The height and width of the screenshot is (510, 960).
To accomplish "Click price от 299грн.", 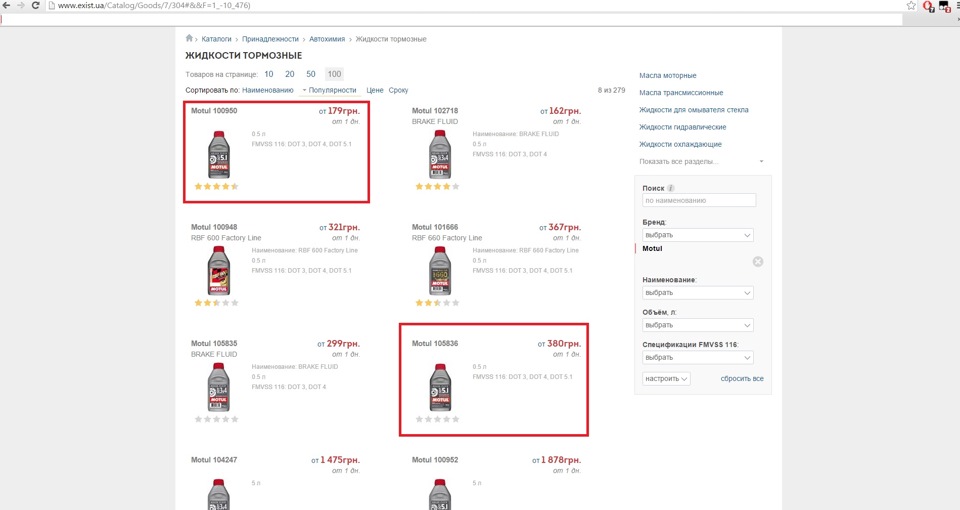I will point(339,343).
